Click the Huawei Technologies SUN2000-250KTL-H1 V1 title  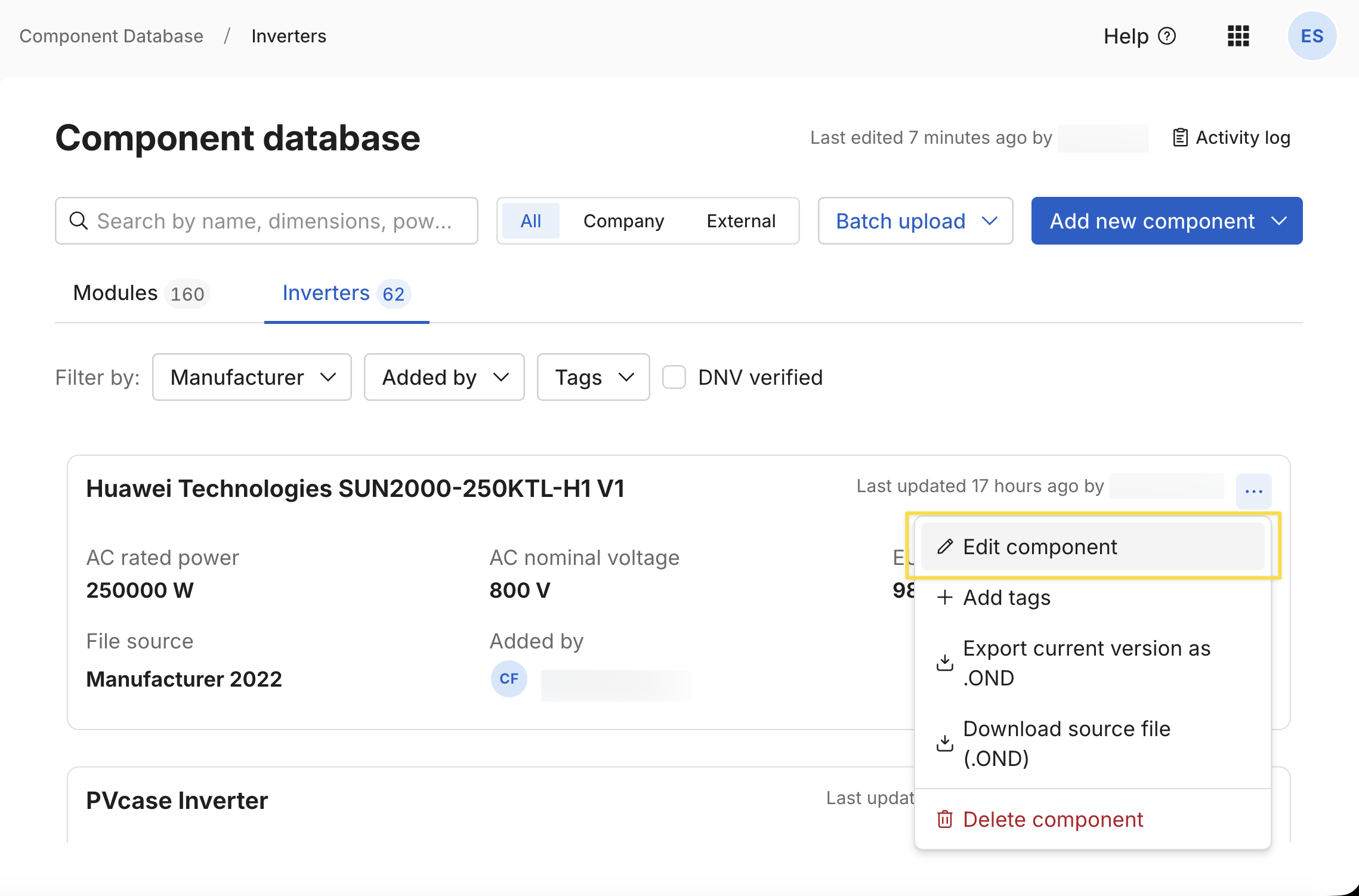(356, 489)
